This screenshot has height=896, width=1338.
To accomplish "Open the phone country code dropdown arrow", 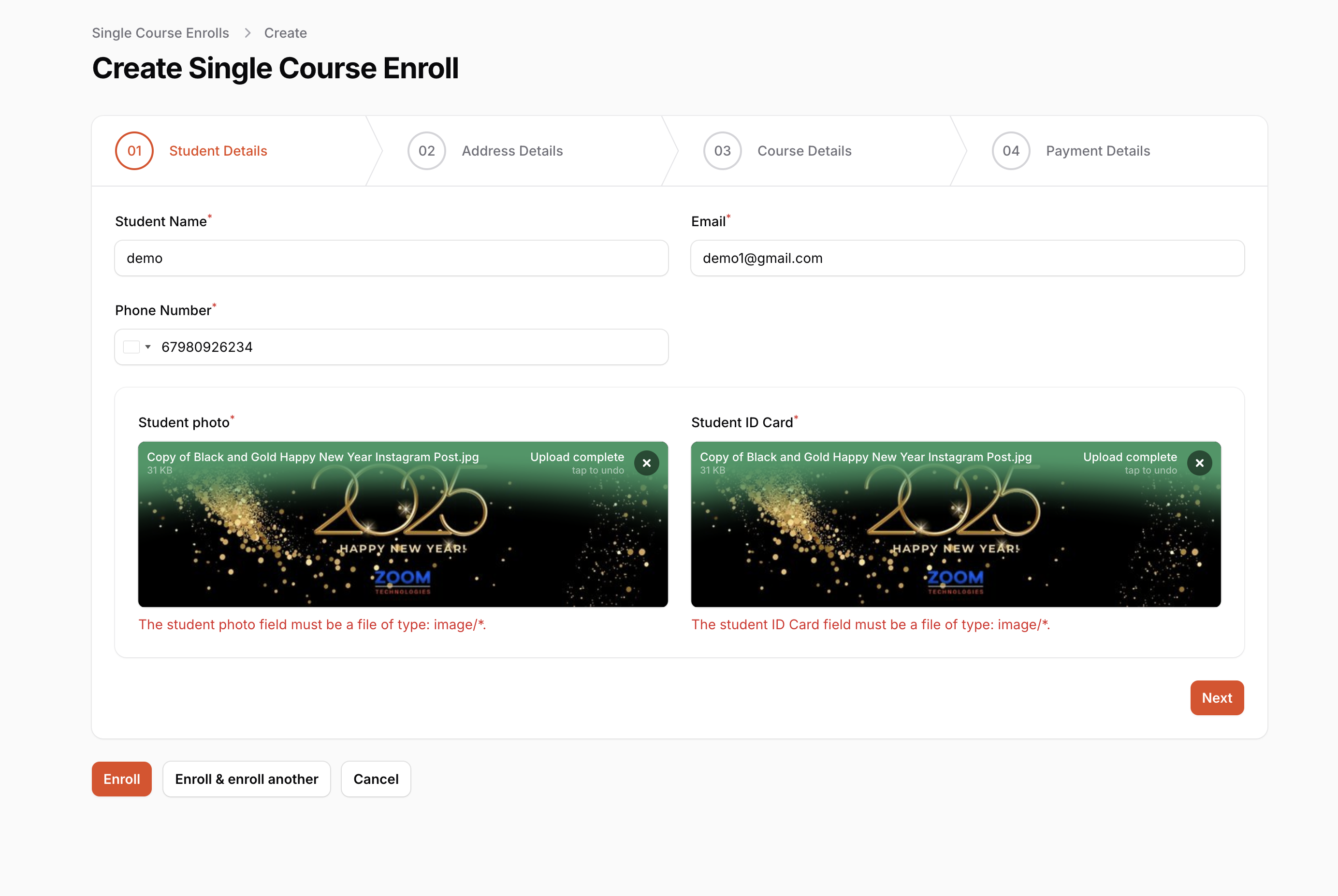I will 148,347.
